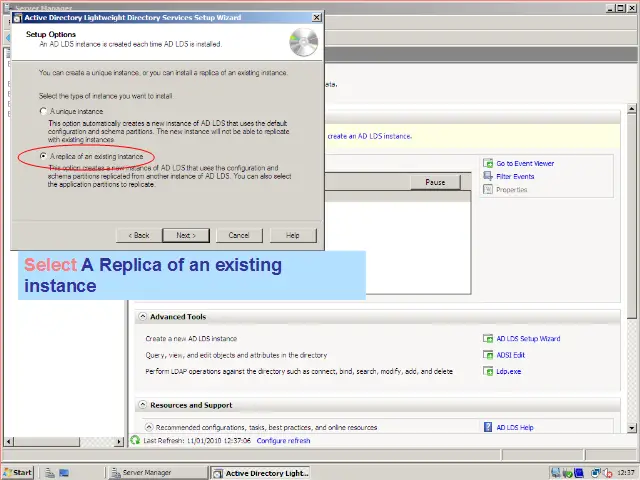Click the network system tray icon
This screenshot has height=480, width=640.
[596, 473]
